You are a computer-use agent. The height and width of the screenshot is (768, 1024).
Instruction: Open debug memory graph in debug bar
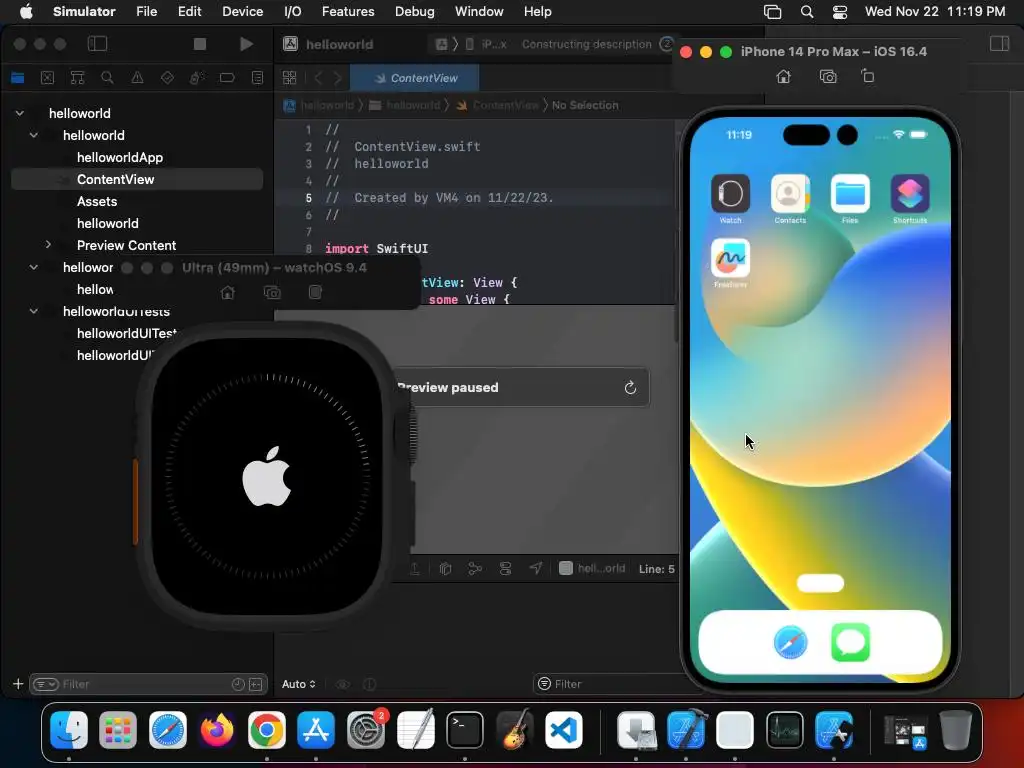475,568
